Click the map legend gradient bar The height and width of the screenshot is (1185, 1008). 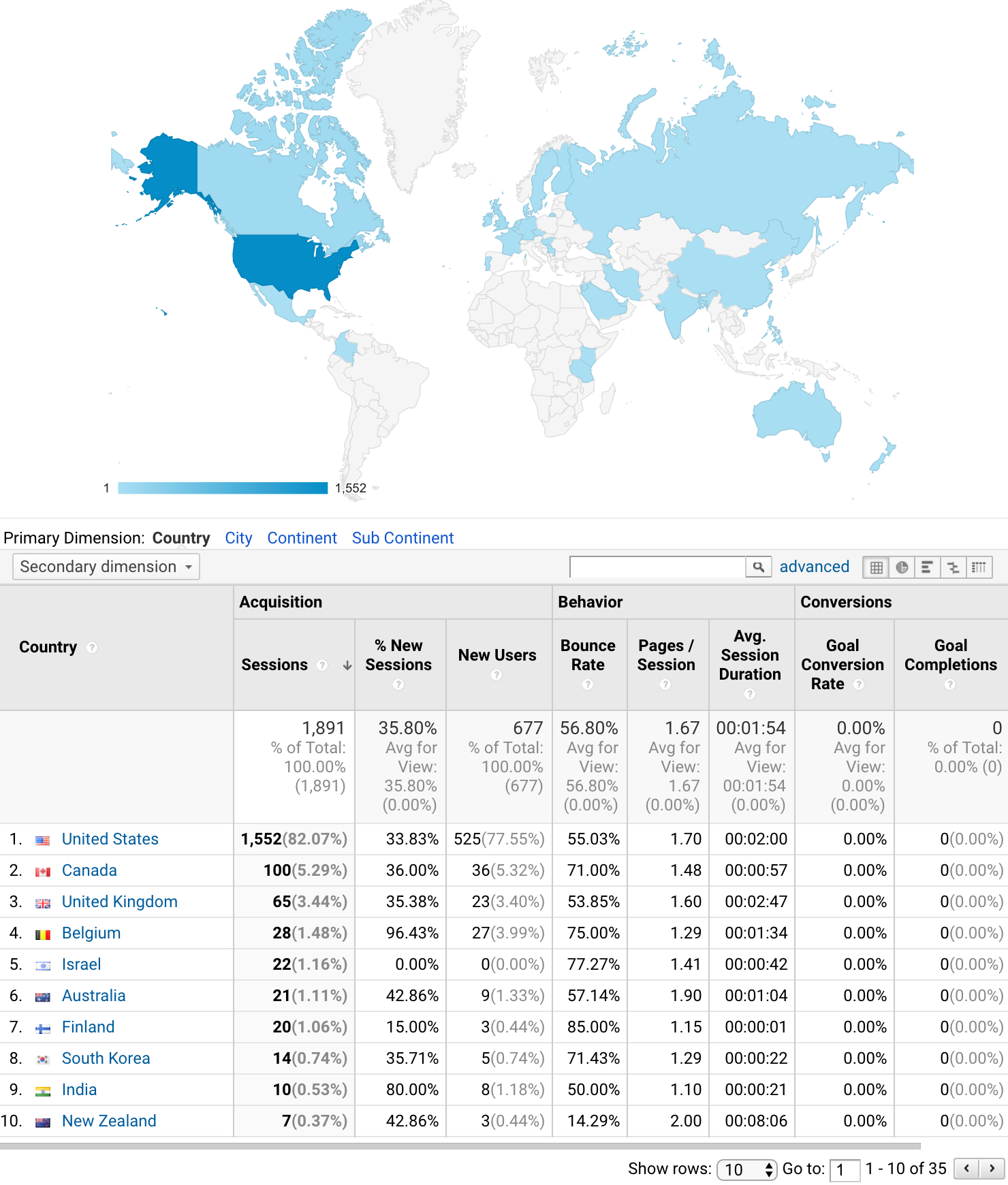[223, 488]
